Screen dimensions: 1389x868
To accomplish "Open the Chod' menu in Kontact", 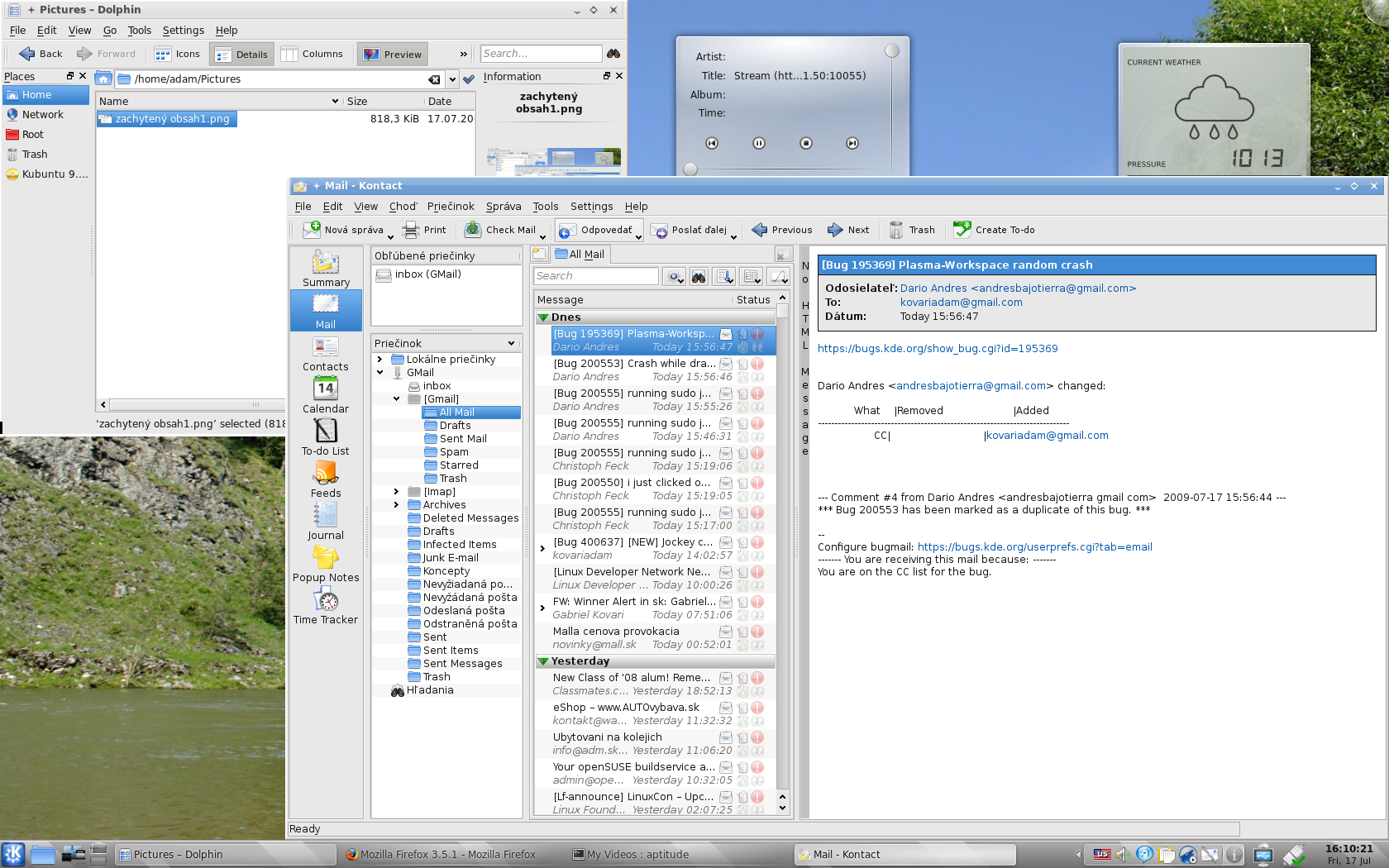I will click(x=403, y=207).
